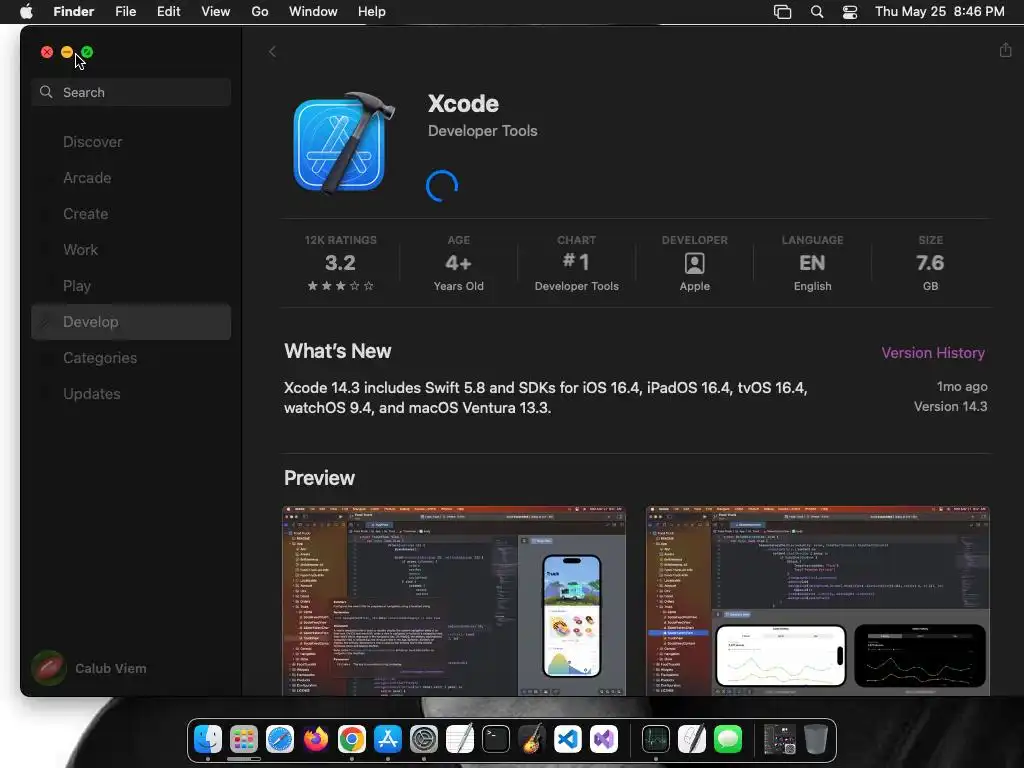
Task: Open the Window menu
Action: (x=313, y=12)
